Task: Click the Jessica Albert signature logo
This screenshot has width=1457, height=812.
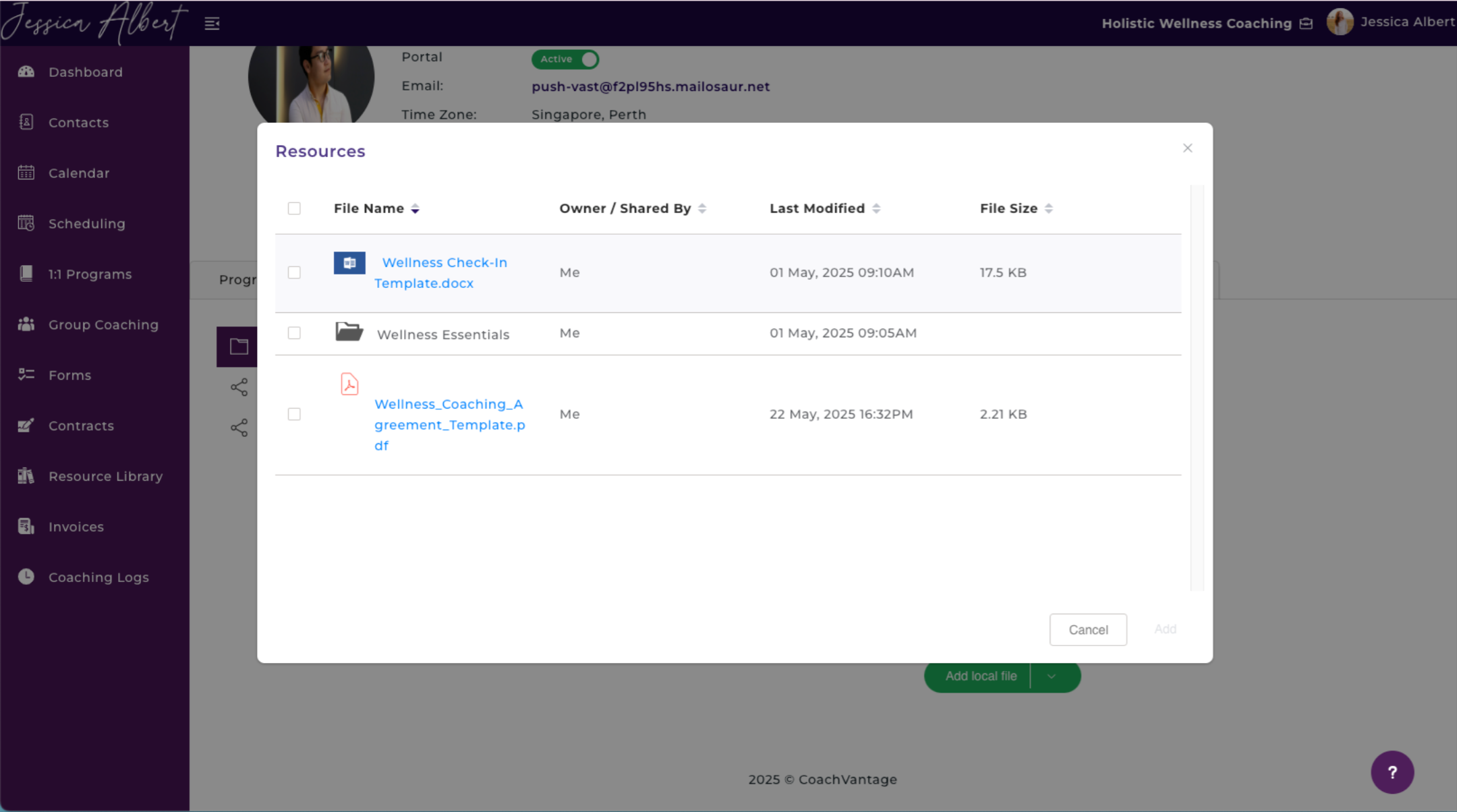Action: click(94, 23)
